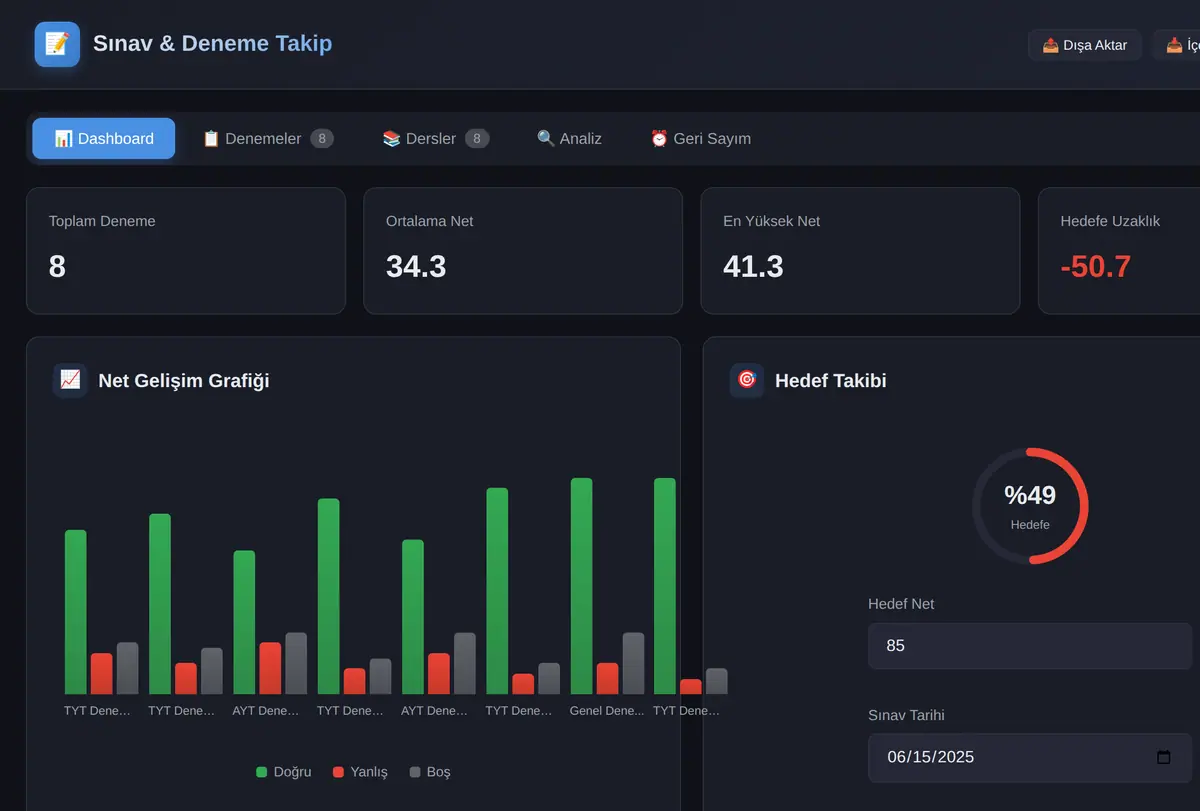Image resolution: width=1200 pixels, height=811 pixels.
Task: Click the En Yüksek Net value 41.3
Action: coord(753,267)
